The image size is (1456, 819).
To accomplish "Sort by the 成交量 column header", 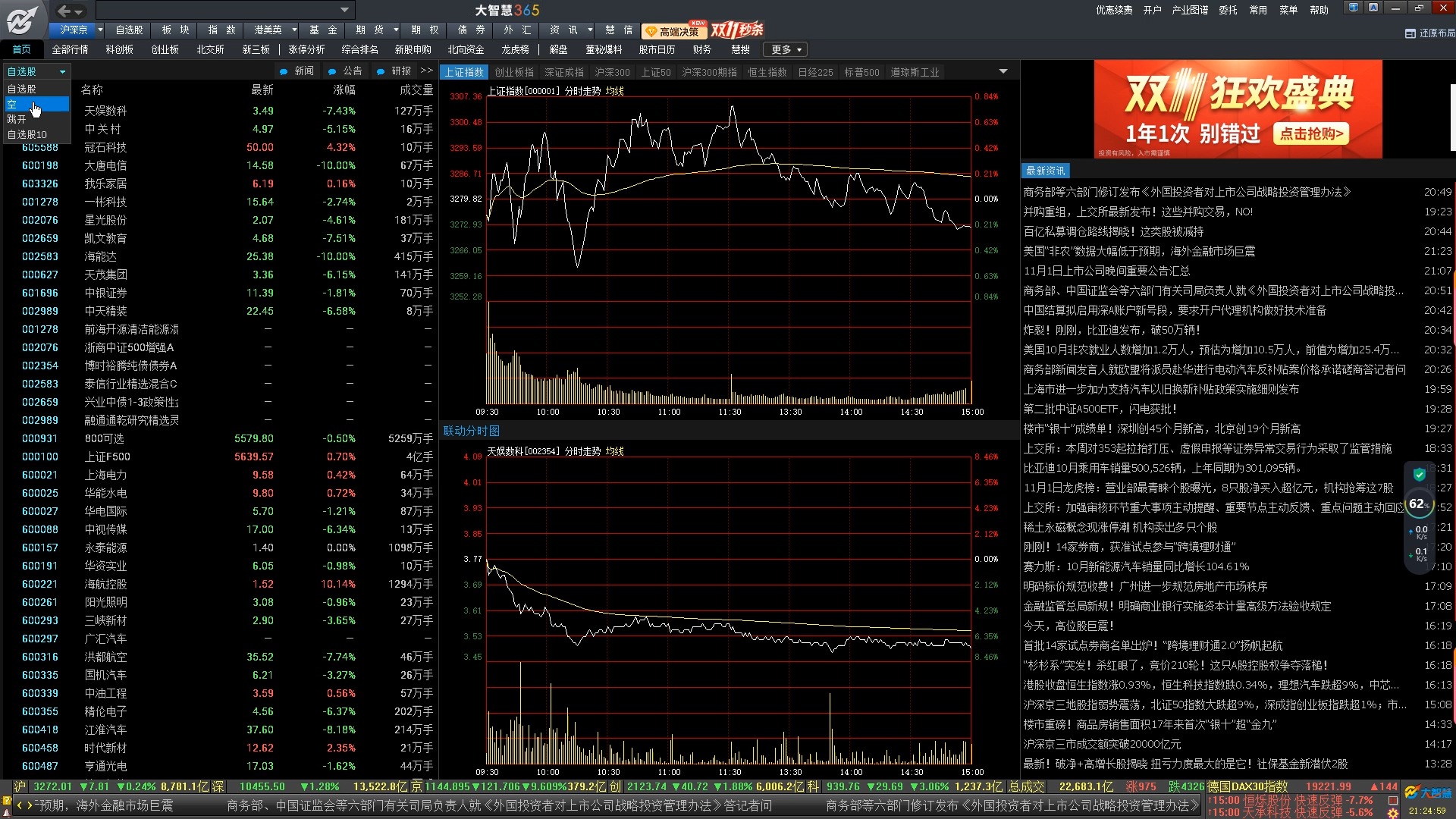I will tap(416, 89).
